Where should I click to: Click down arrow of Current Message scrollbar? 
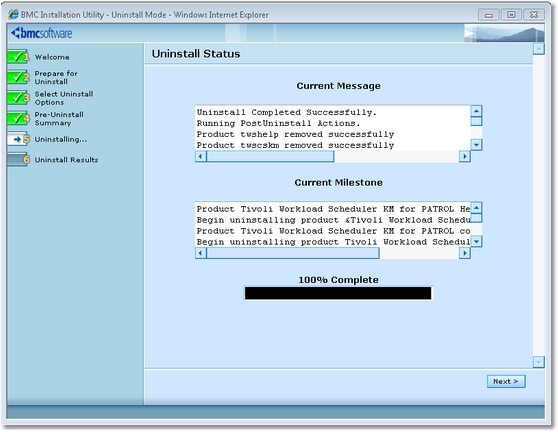(x=476, y=144)
